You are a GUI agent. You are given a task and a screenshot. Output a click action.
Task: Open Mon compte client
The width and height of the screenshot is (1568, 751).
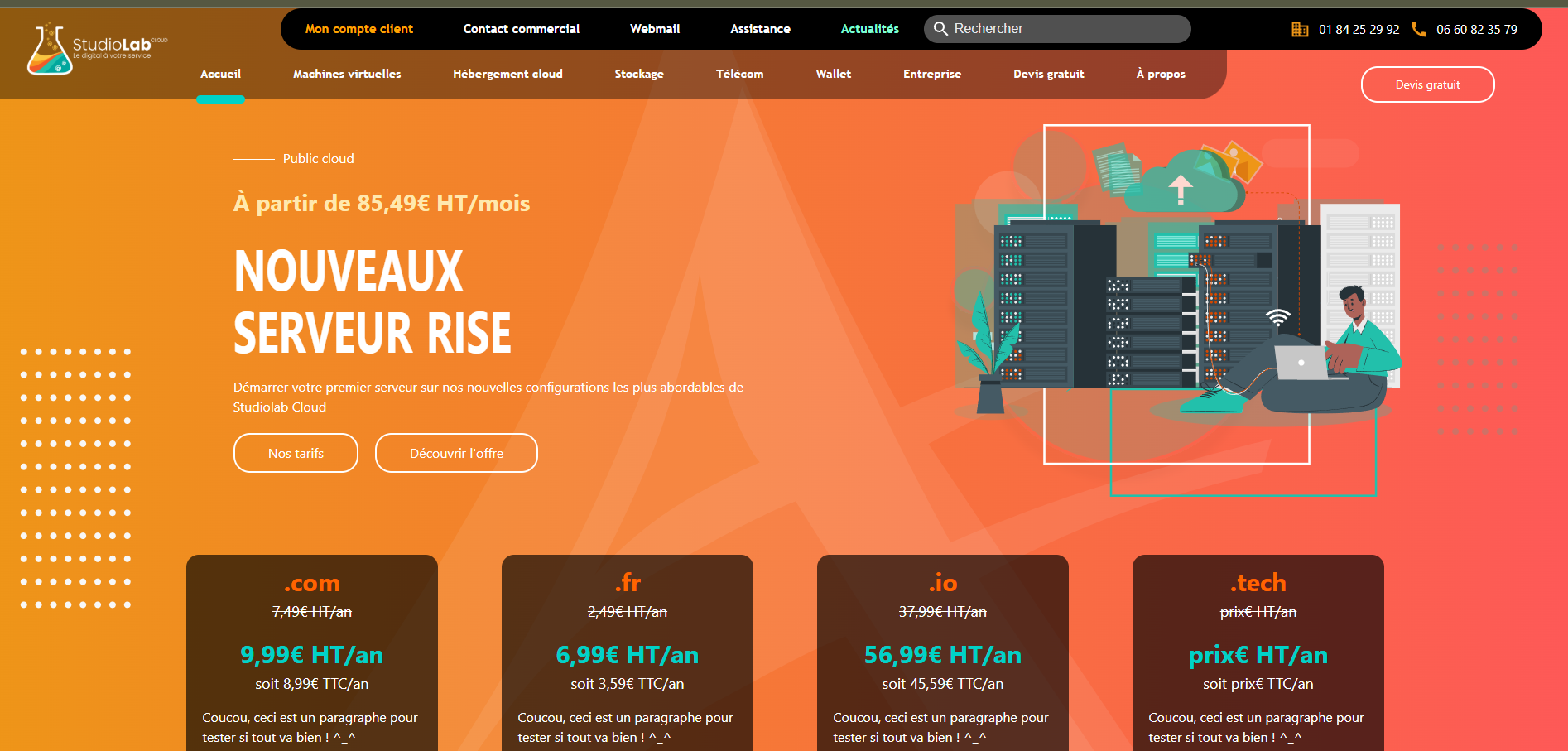(358, 29)
